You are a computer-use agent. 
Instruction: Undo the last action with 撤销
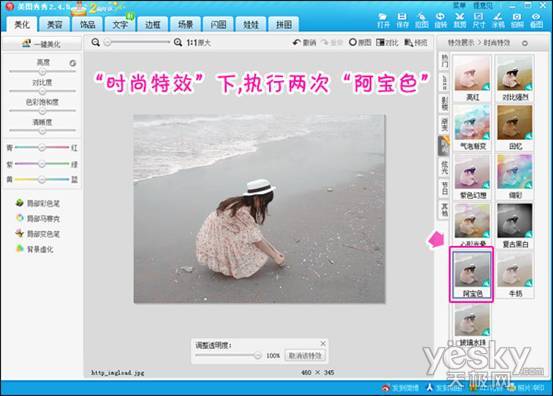[304, 43]
